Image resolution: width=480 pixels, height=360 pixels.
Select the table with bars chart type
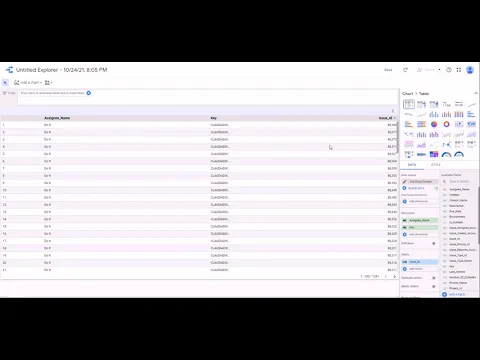(421, 104)
